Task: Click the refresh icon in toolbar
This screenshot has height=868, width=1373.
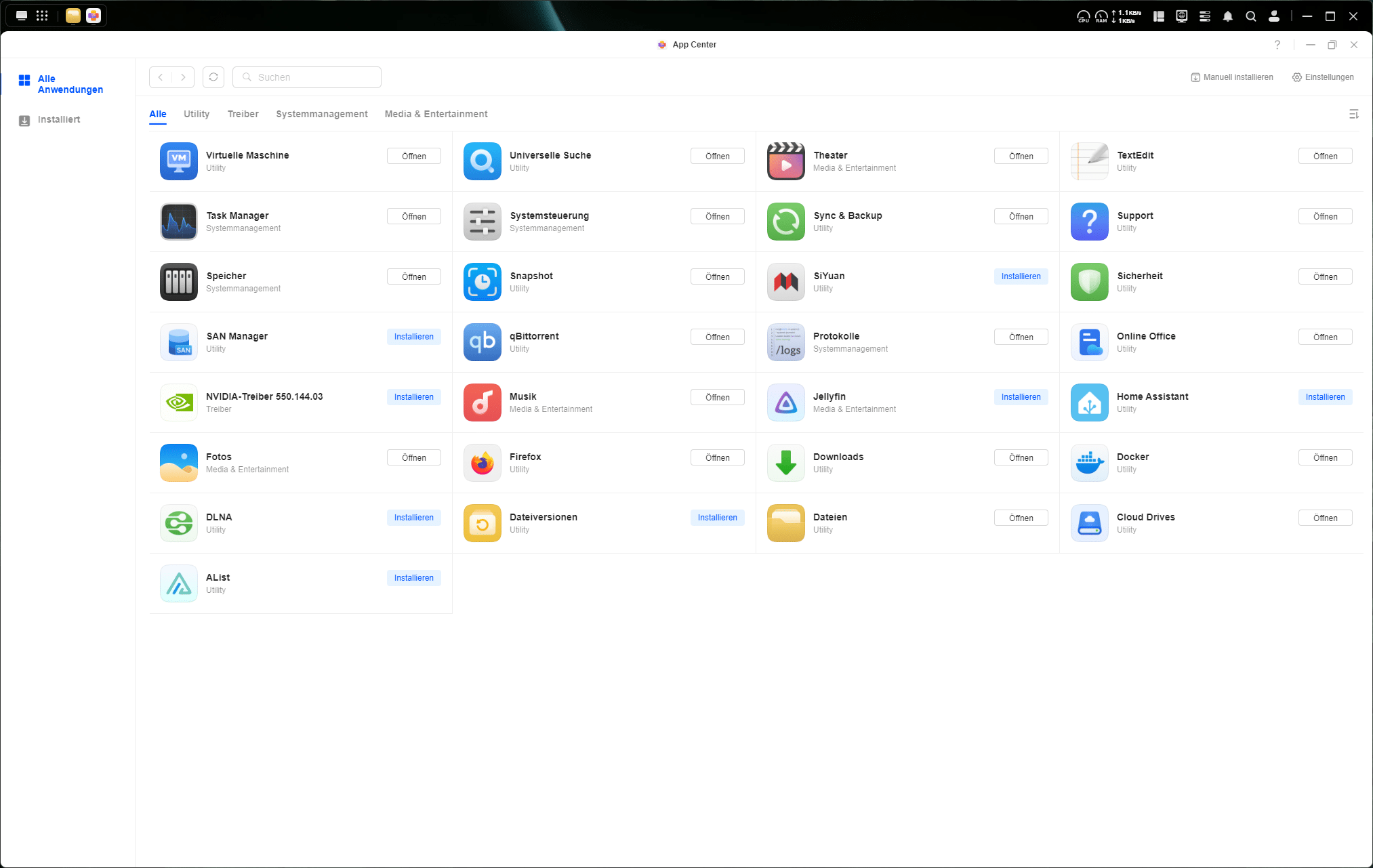Action: [x=213, y=77]
